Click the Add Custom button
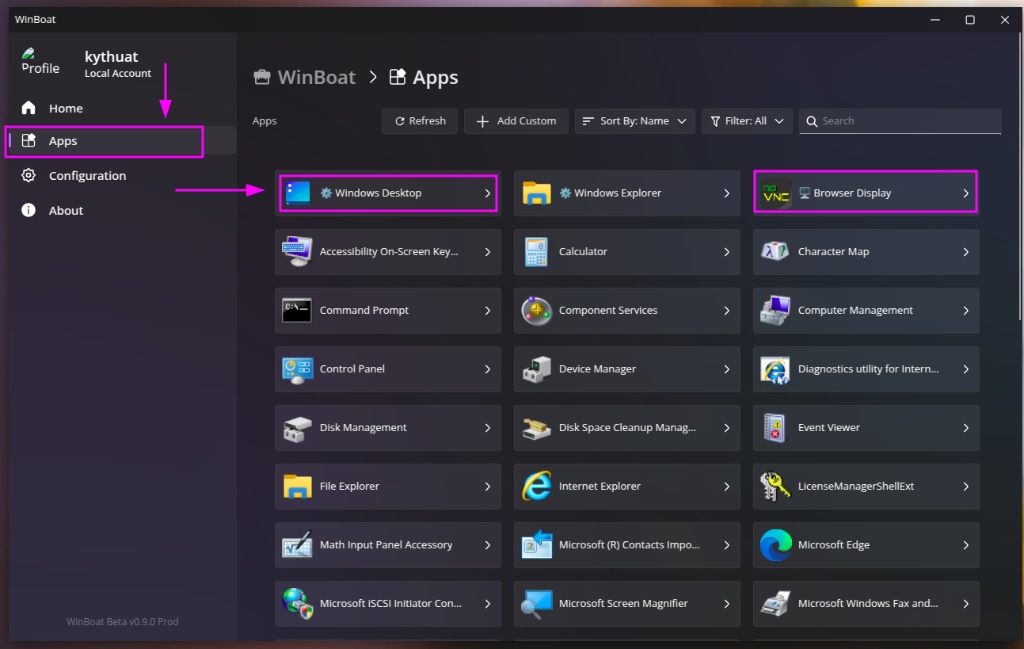1024x649 pixels. point(516,121)
